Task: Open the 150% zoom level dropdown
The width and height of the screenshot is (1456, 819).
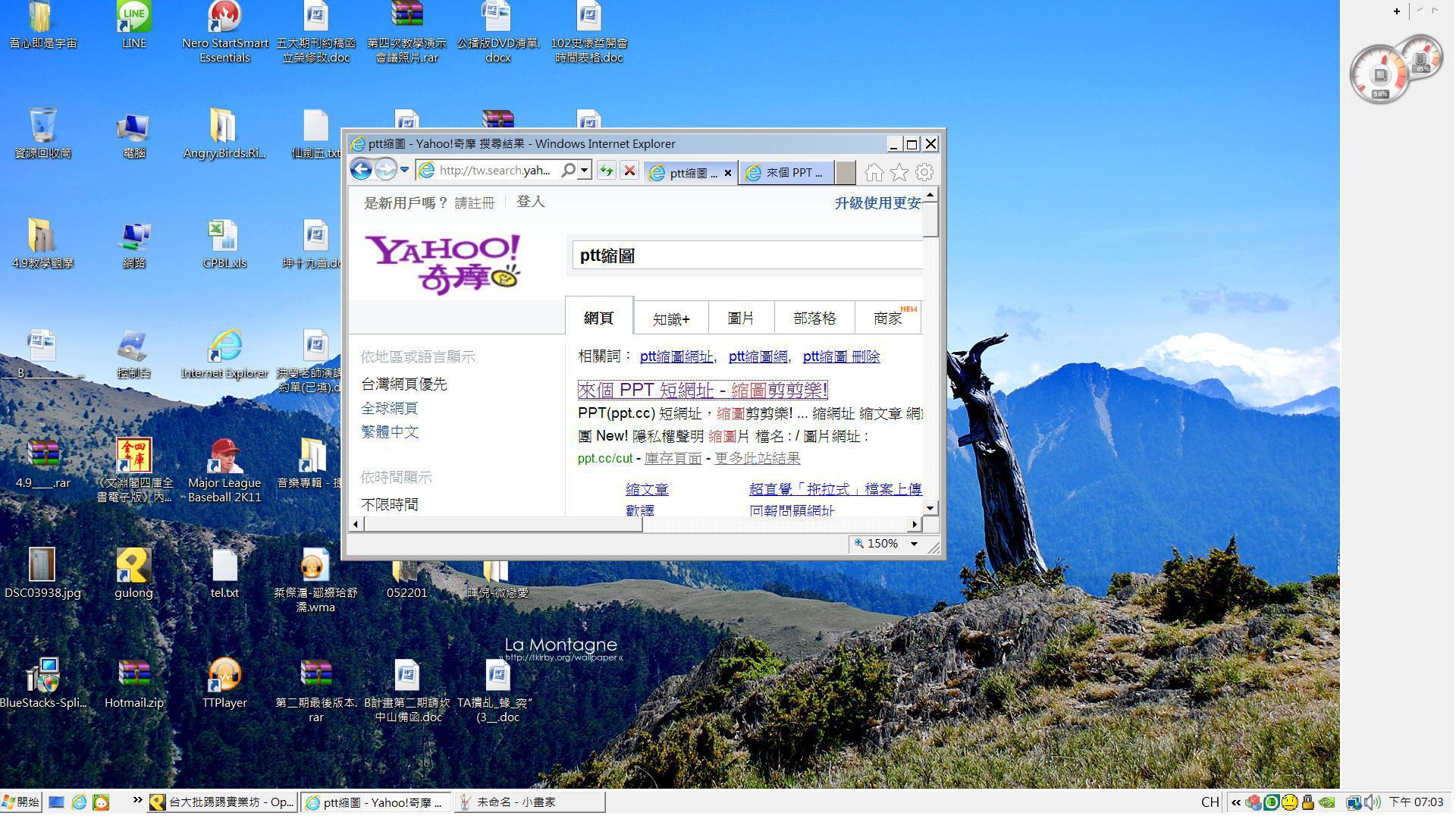Action: 914,544
